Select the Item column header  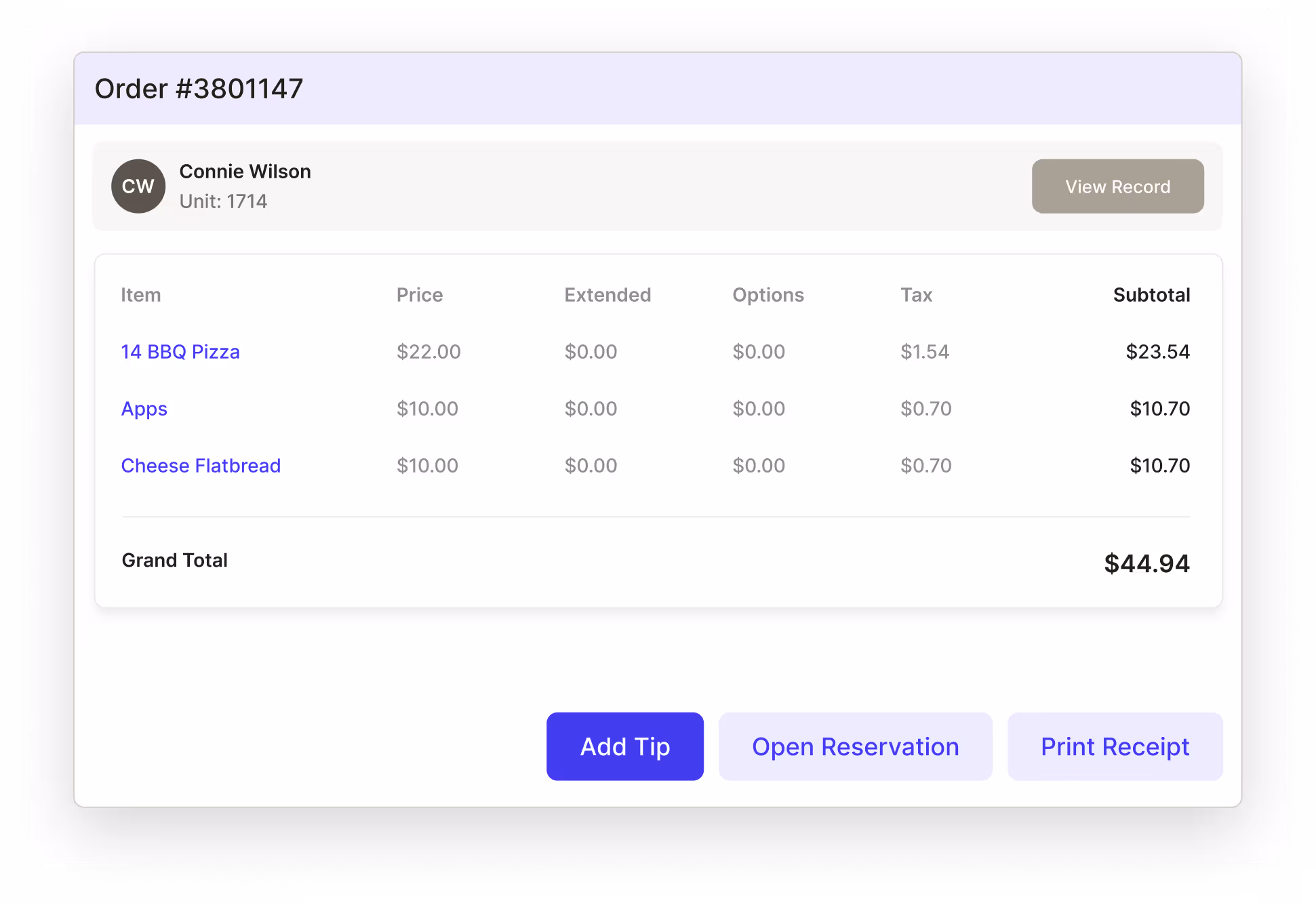(x=141, y=294)
